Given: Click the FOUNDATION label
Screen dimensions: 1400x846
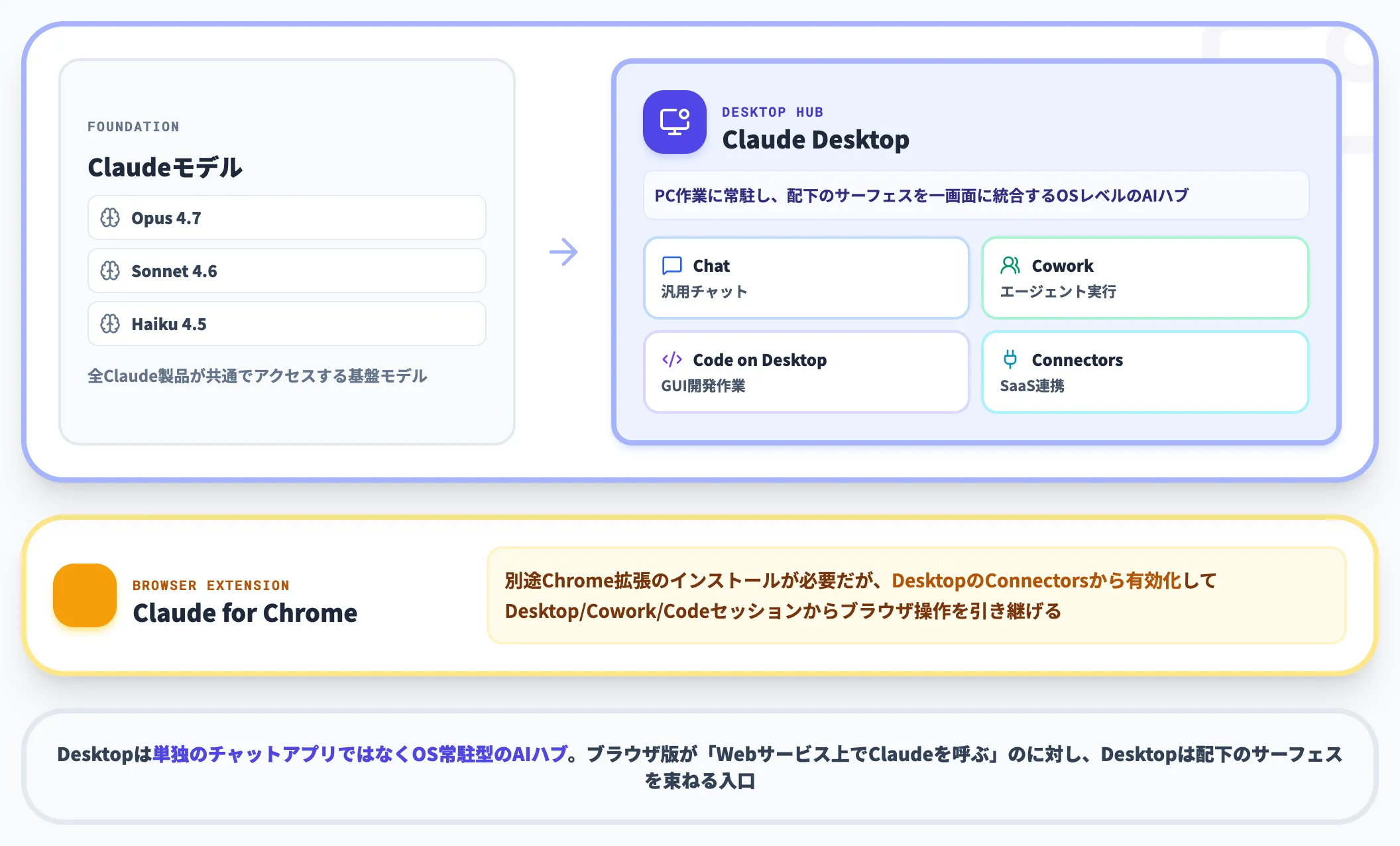Looking at the screenshot, I should [x=133, y=127].
